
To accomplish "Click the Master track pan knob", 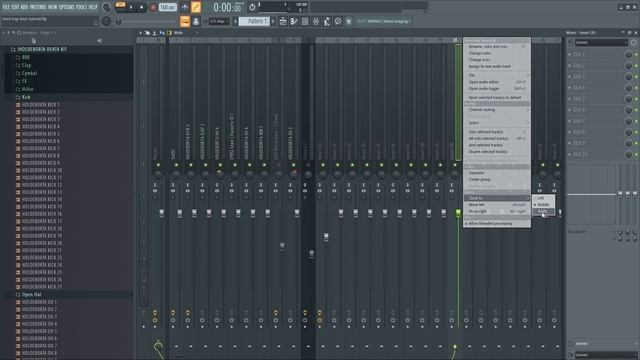I will pyautogui.click(x=158, y=175).
